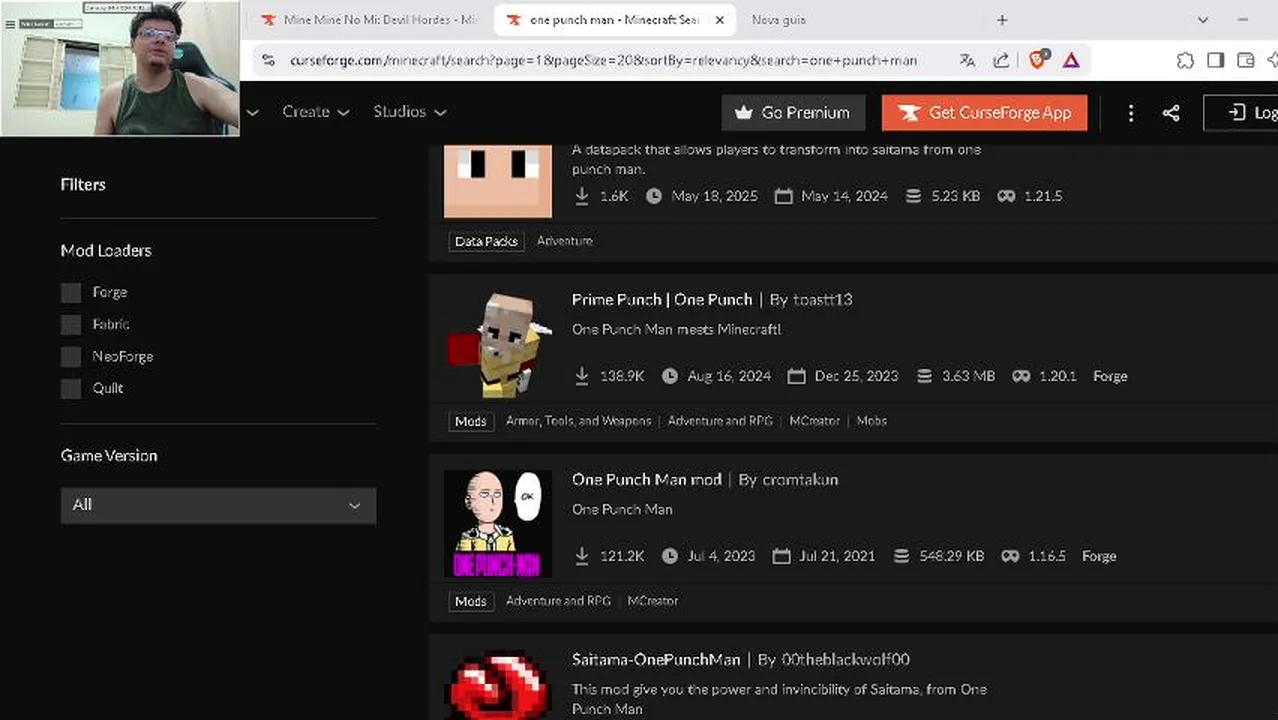Viewport: 1278px width, 720px height.
Task: Expand the Create menu dropdown
Action: click(316, 112)
